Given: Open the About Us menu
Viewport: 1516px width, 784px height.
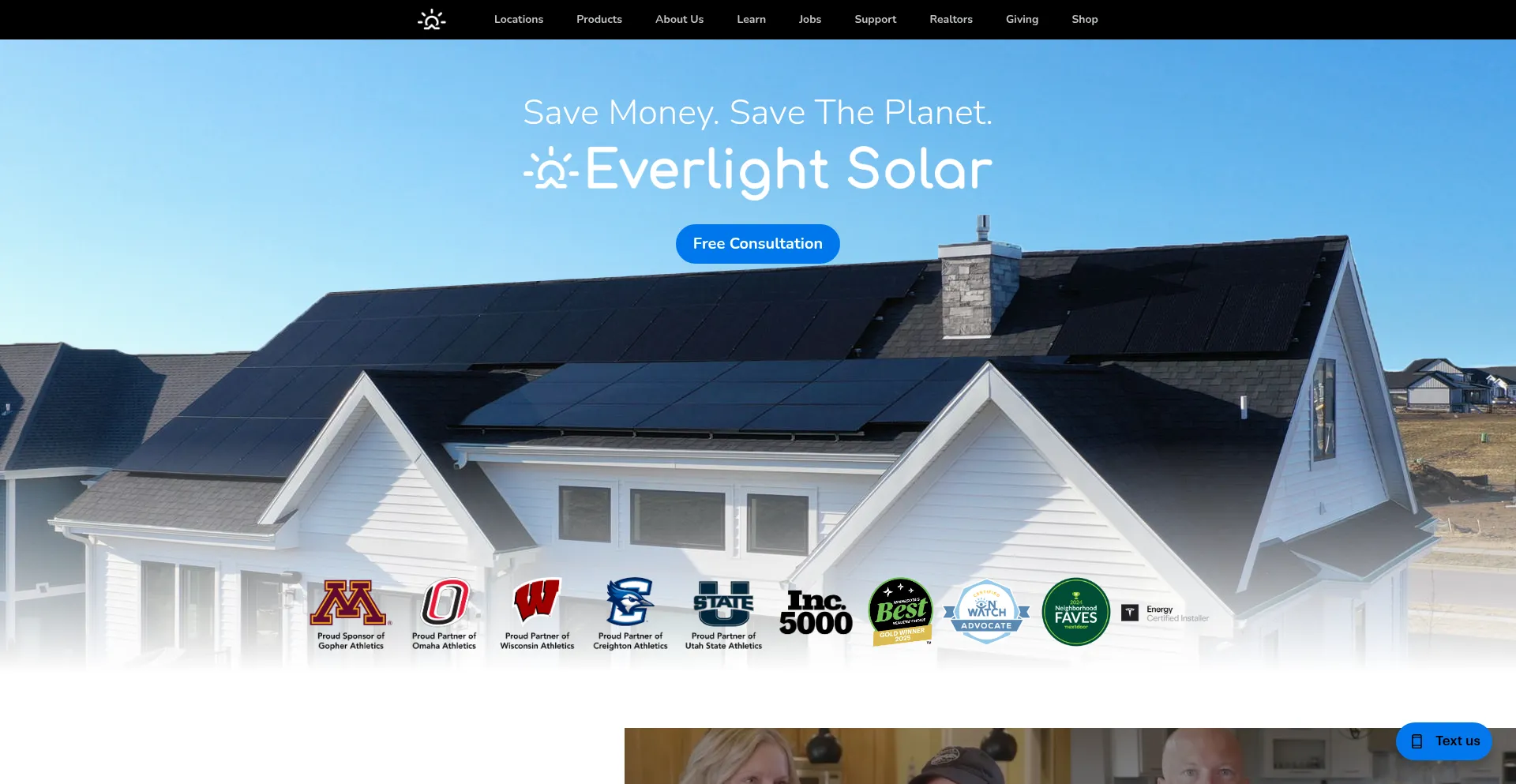Looking at the screenshot, I should [679, 19].
